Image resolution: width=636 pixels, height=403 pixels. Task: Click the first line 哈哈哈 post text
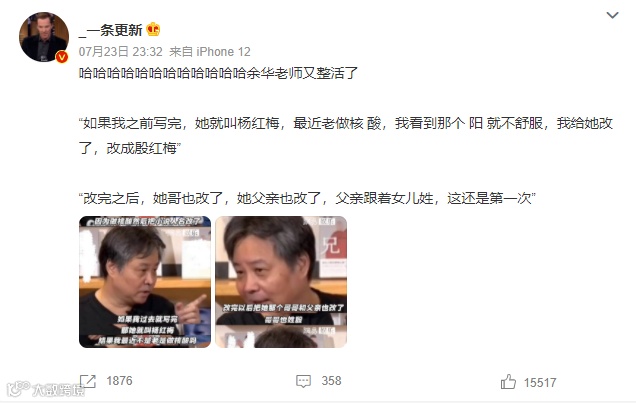218,73
